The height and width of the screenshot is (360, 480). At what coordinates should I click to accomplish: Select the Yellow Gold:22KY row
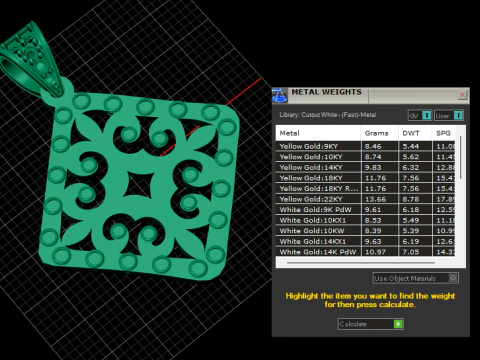tap(365, 199)
